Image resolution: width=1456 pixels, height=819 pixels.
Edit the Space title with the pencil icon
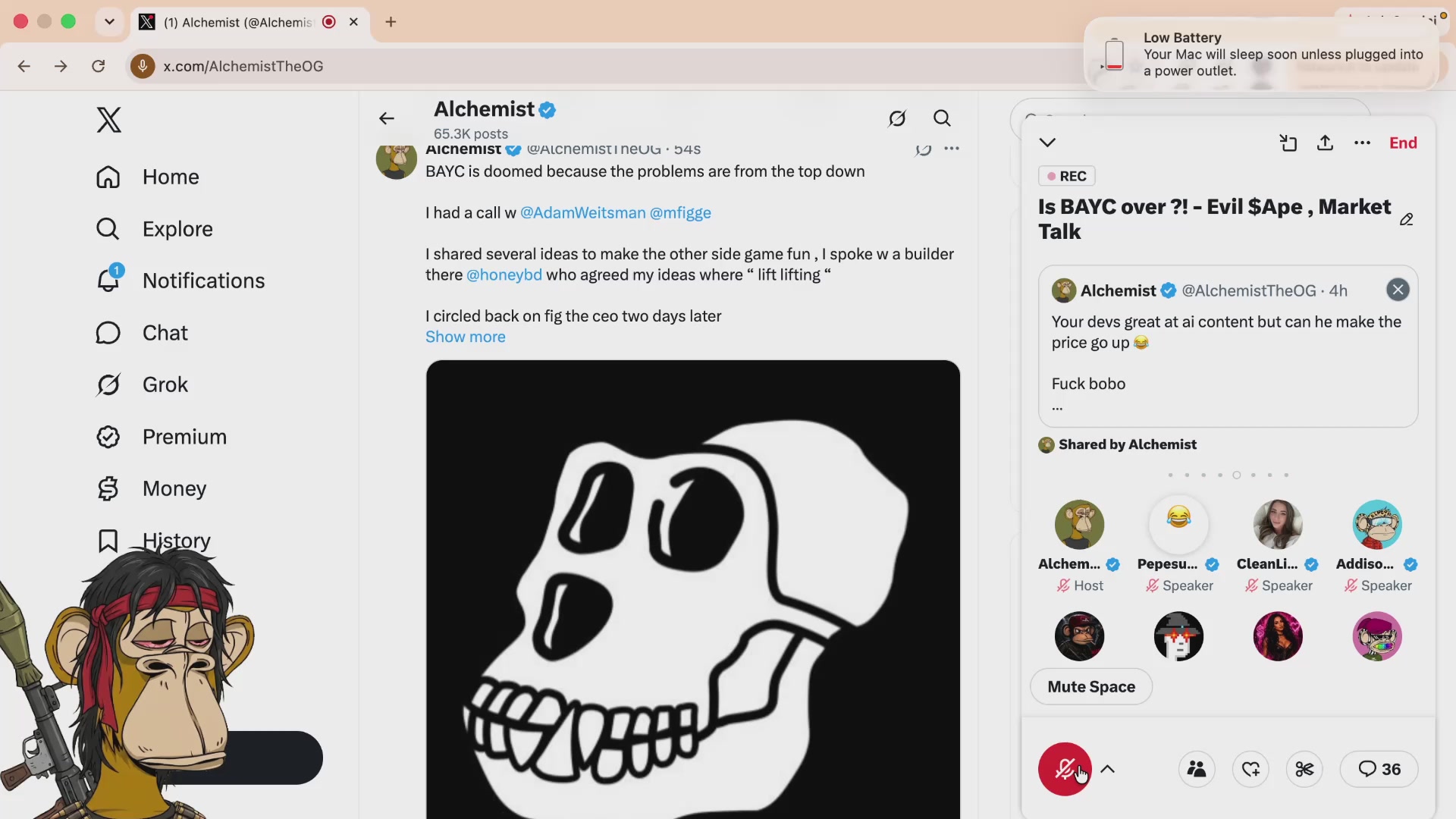[x=1407, y=220]
